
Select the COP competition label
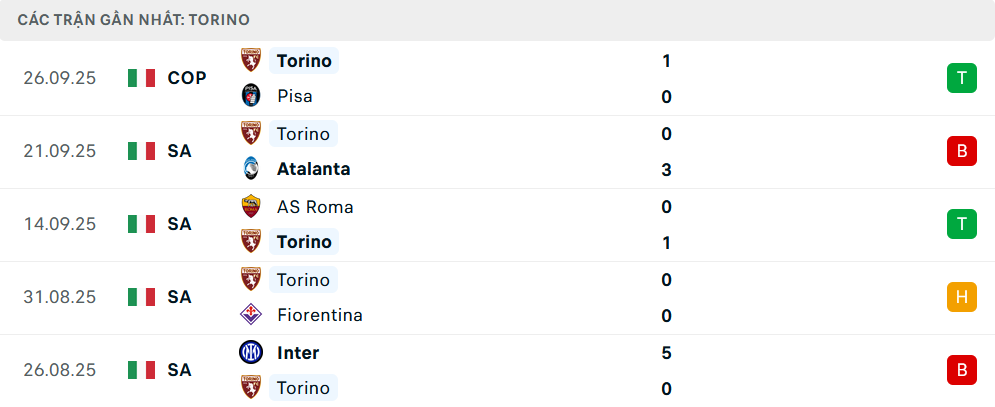[x=187, y=78]
